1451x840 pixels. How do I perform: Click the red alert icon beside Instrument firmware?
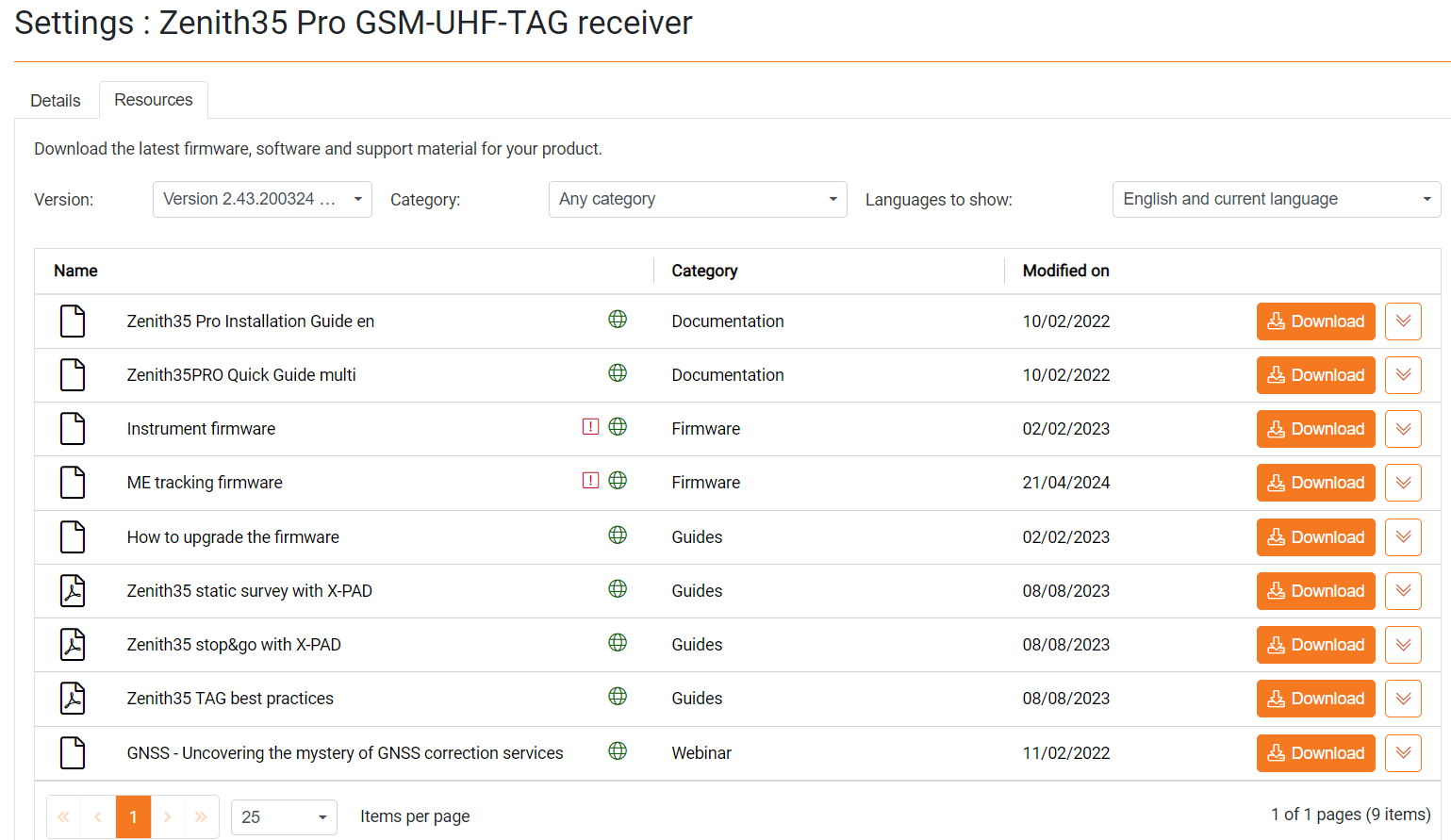click(590, 427)
